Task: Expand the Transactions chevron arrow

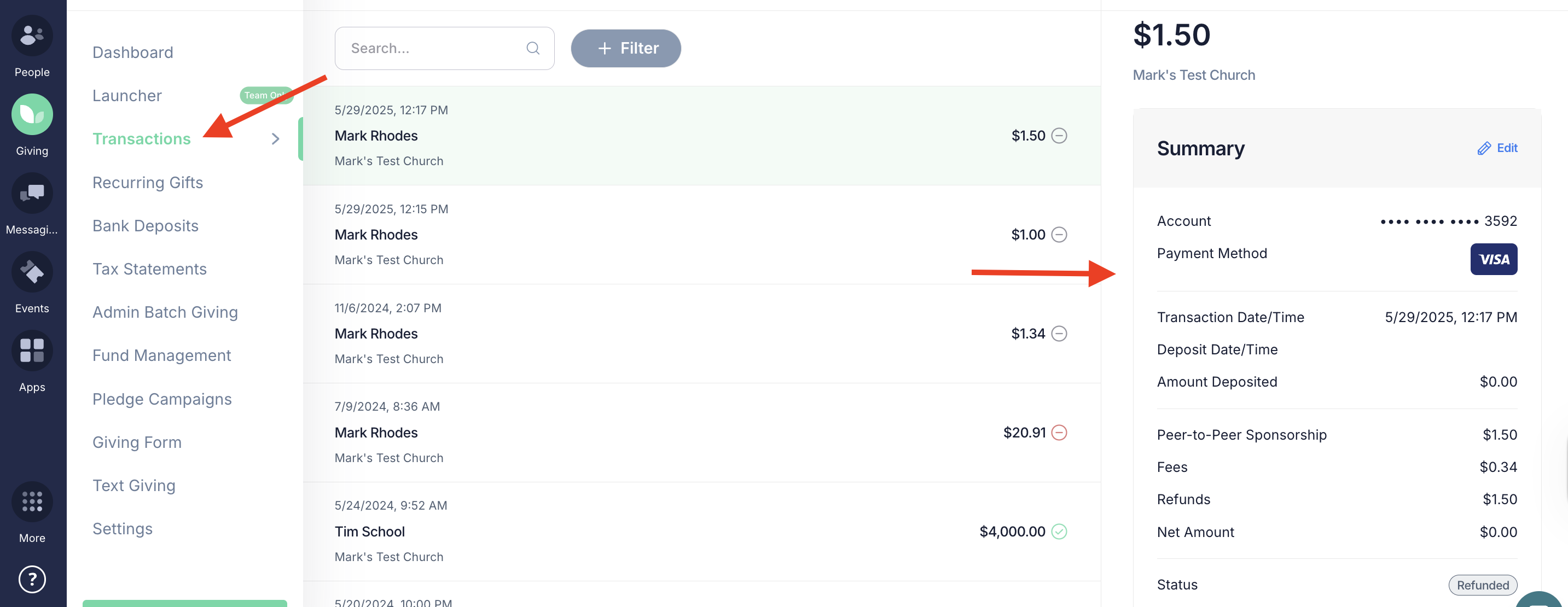Action: click(x=276, y=139)
